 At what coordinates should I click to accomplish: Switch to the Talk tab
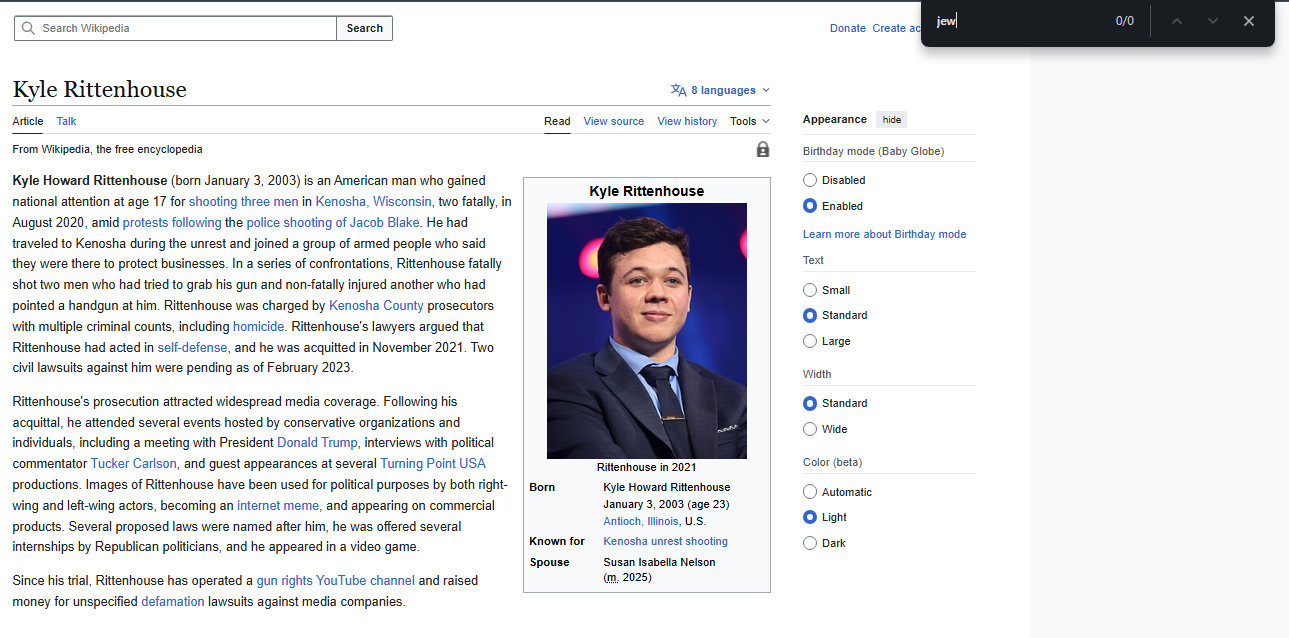[66, 121]
